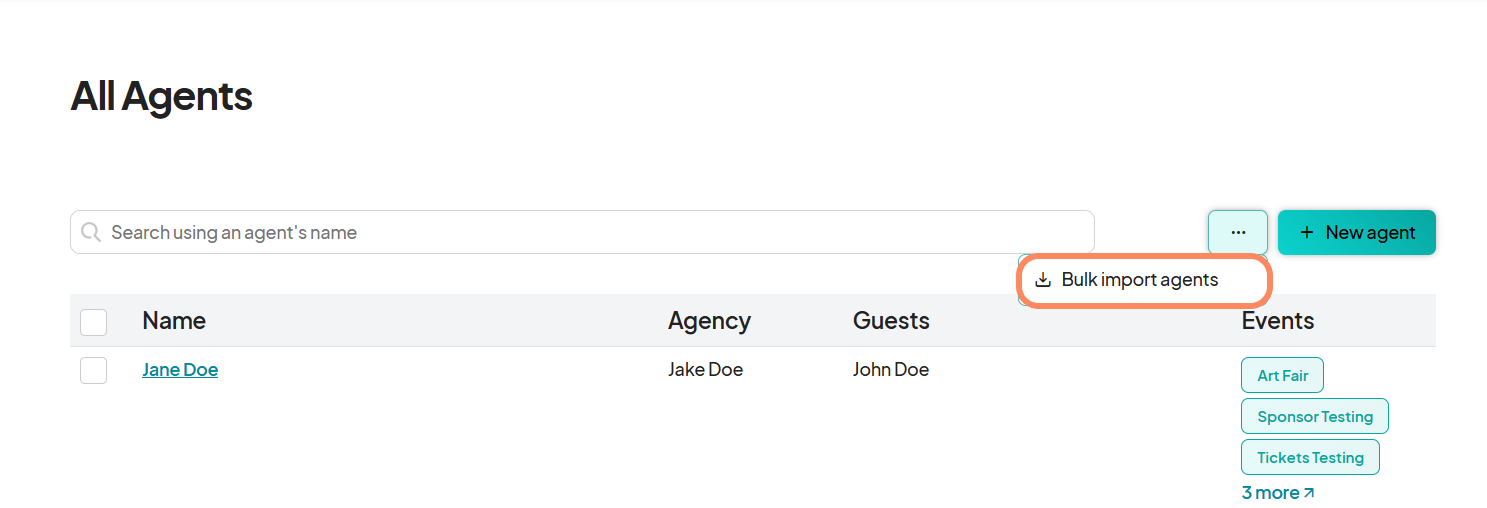Click the arrow icon next to 3 more

[1310, 493]
